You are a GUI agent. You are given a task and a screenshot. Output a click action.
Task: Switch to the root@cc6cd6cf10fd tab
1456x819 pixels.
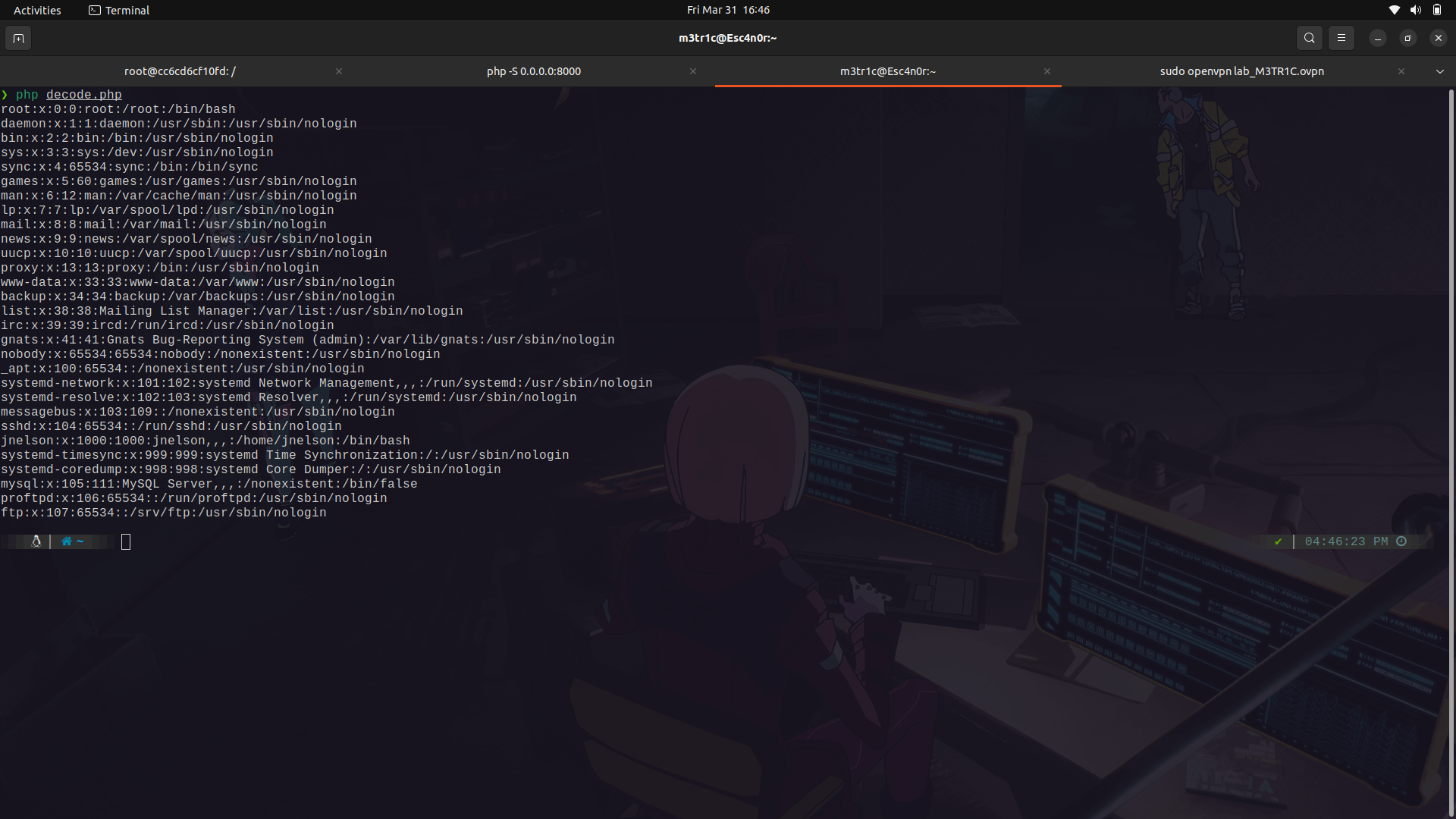click(179, 71)
